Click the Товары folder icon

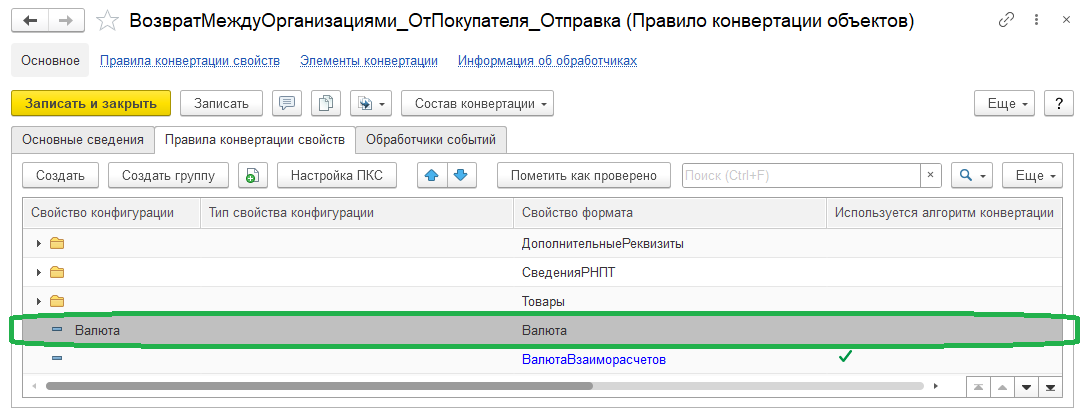click(x=57, y=301)
